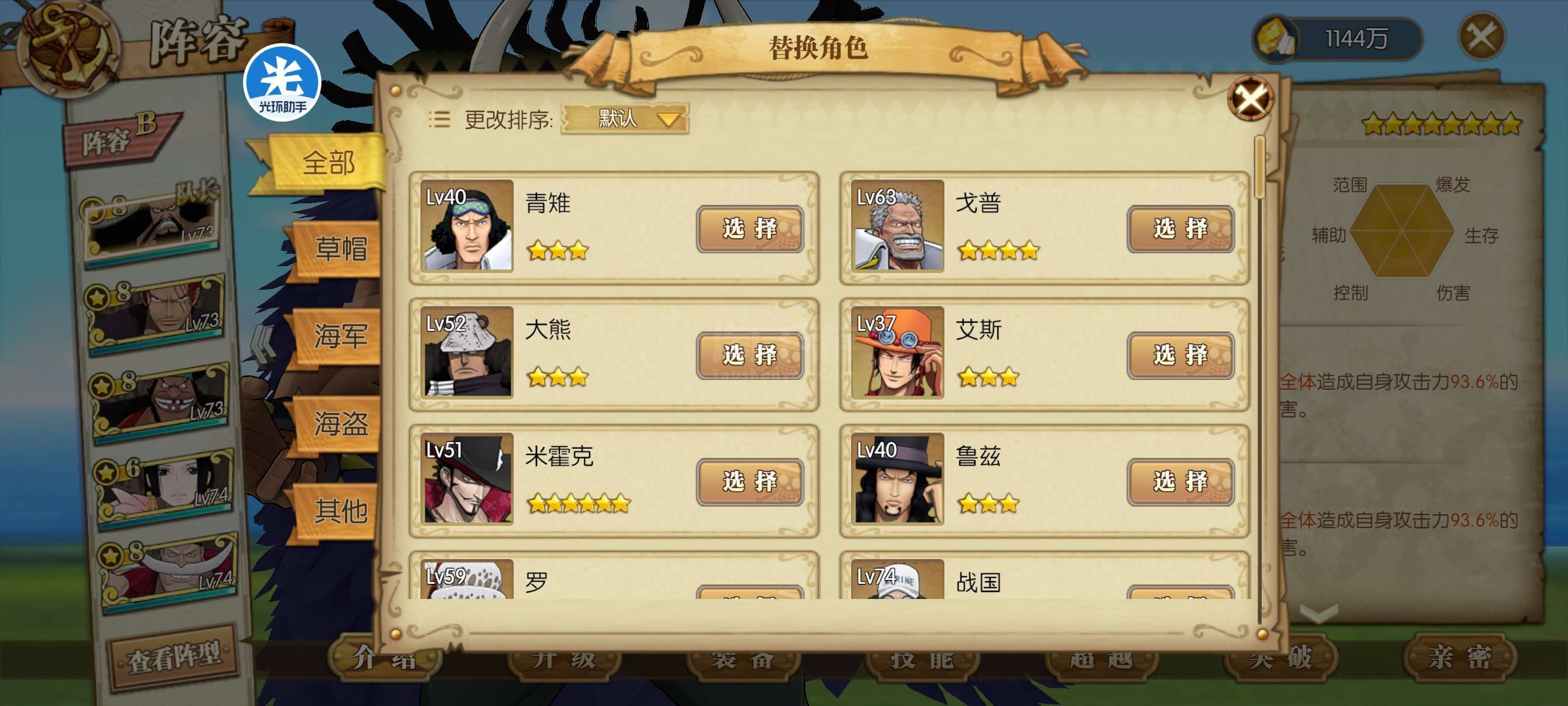Click the gold currency icon next to 1144万

pyautogui.click(x=1276, y=39)
